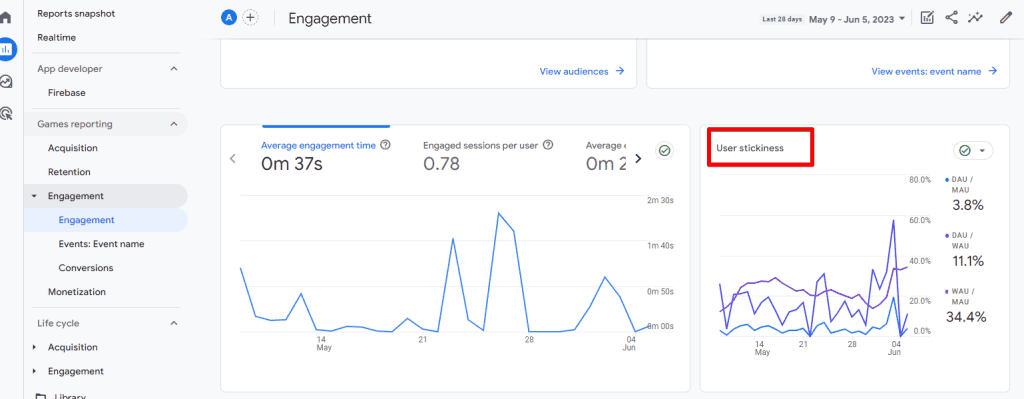Open Firebase report
The width and height of the screenshot is (1024, 399).
[67, 93]
